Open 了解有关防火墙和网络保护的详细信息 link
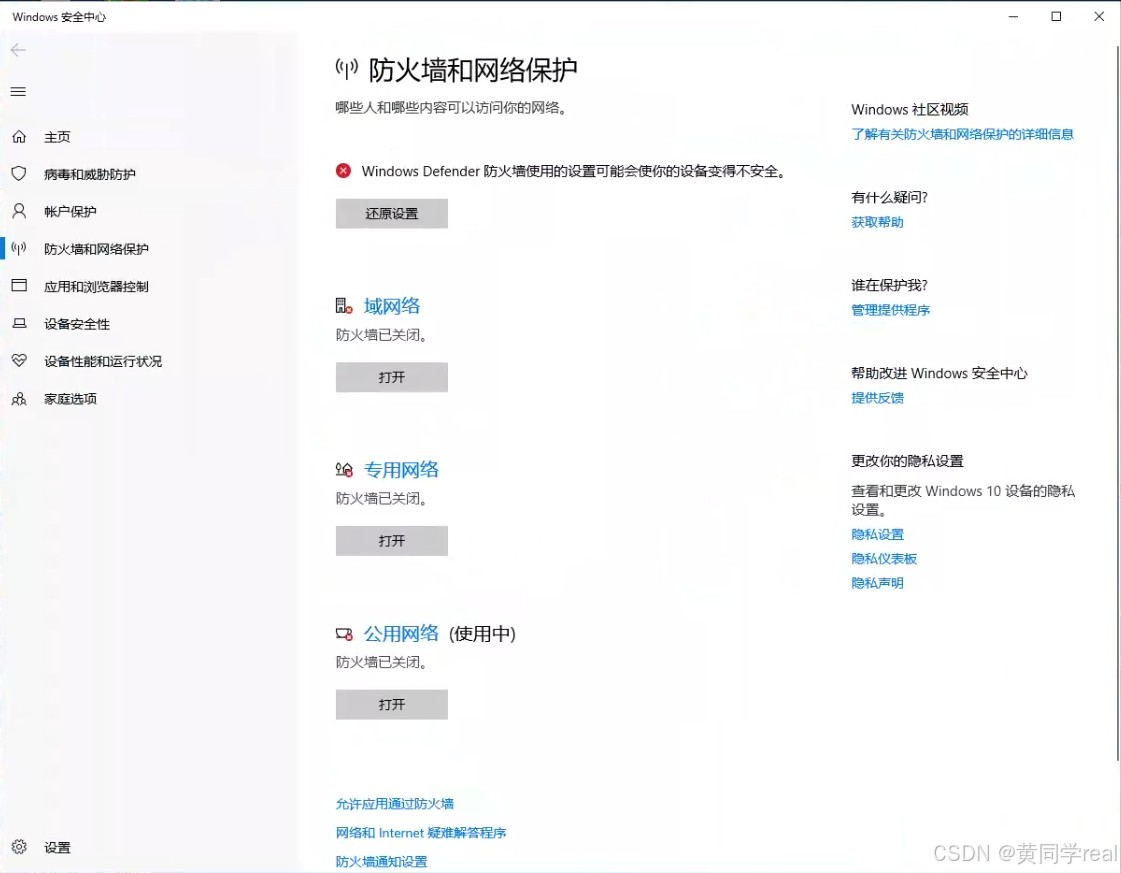The width and height of the screenshot is (1121, 873). [962, 134]
